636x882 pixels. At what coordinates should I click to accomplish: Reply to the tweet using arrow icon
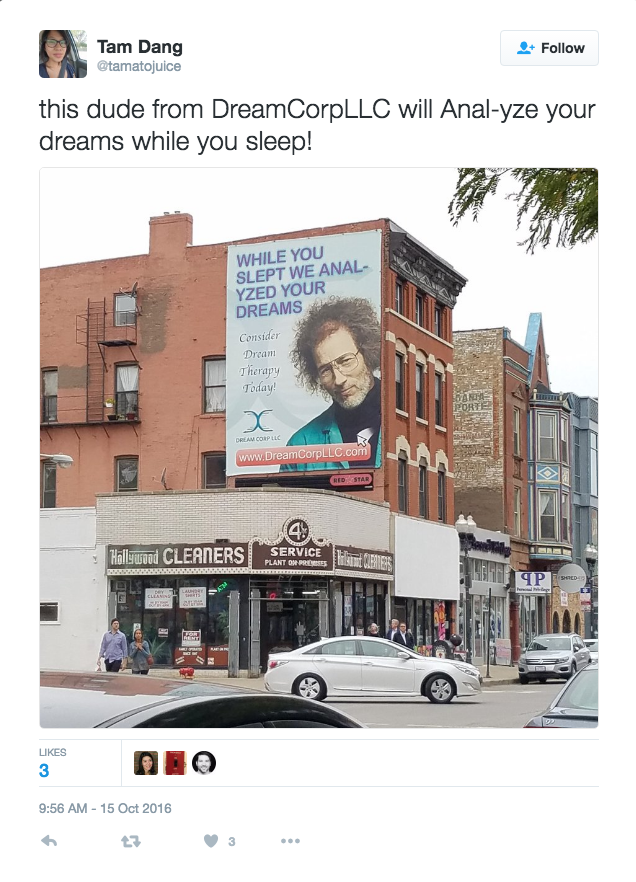pos(49,841)
